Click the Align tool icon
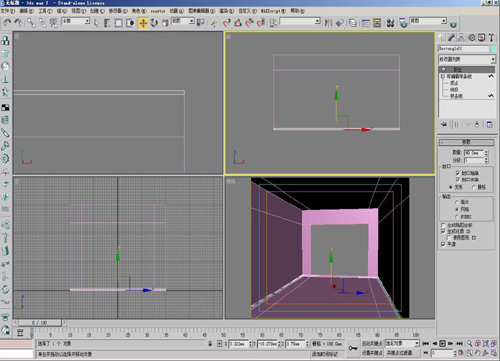 [x=340, y=23]
